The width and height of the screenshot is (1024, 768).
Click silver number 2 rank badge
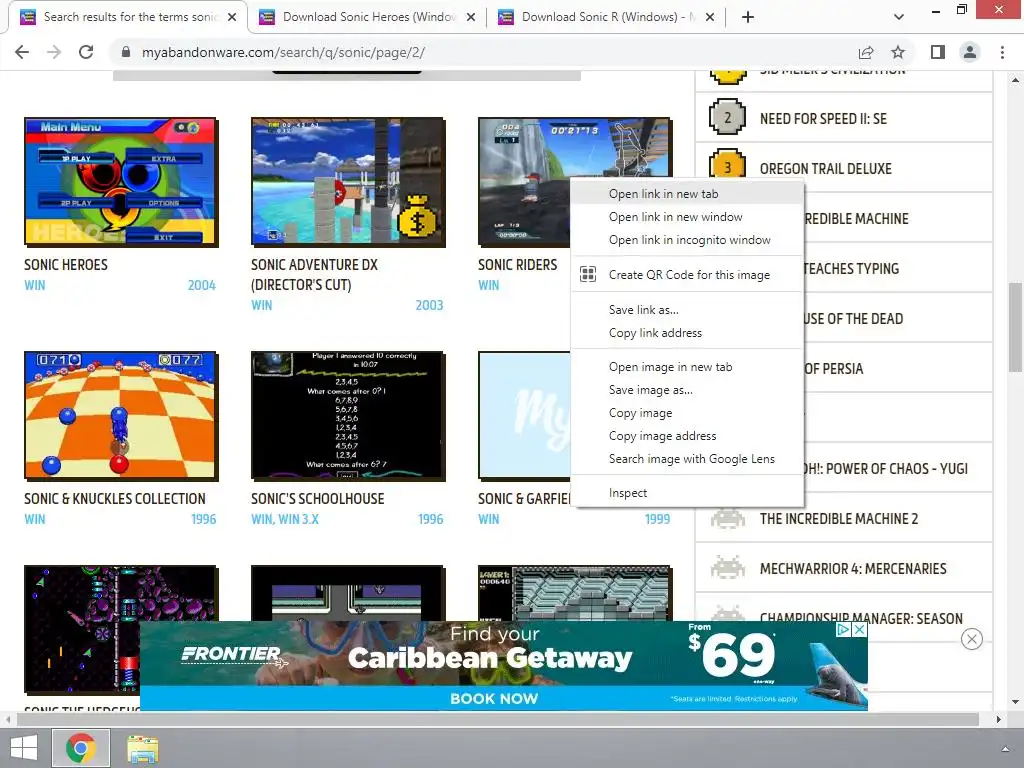pyautogui.click(x=728, y=118)
